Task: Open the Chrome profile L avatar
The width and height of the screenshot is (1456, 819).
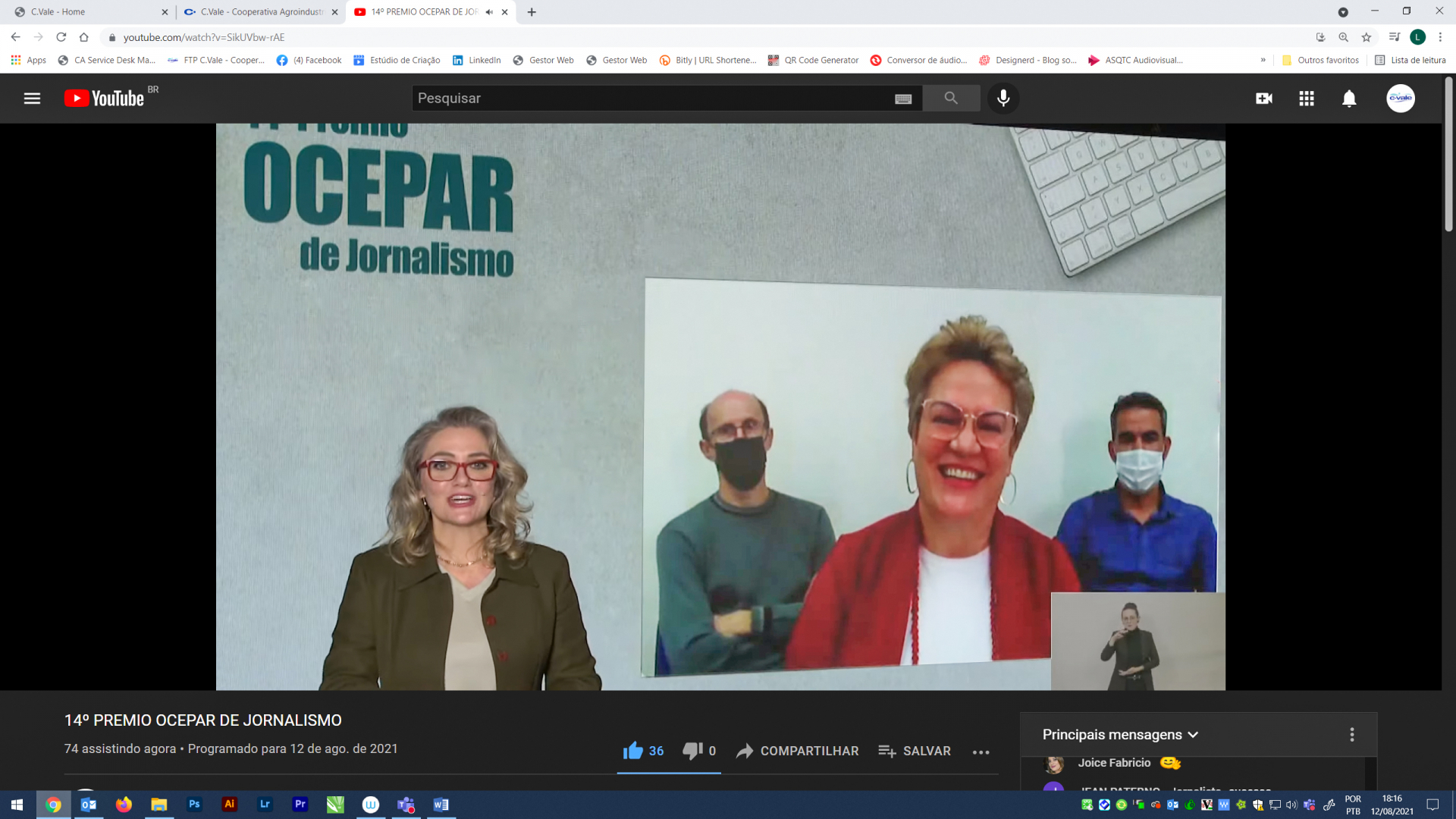Action: (1417, 37)
